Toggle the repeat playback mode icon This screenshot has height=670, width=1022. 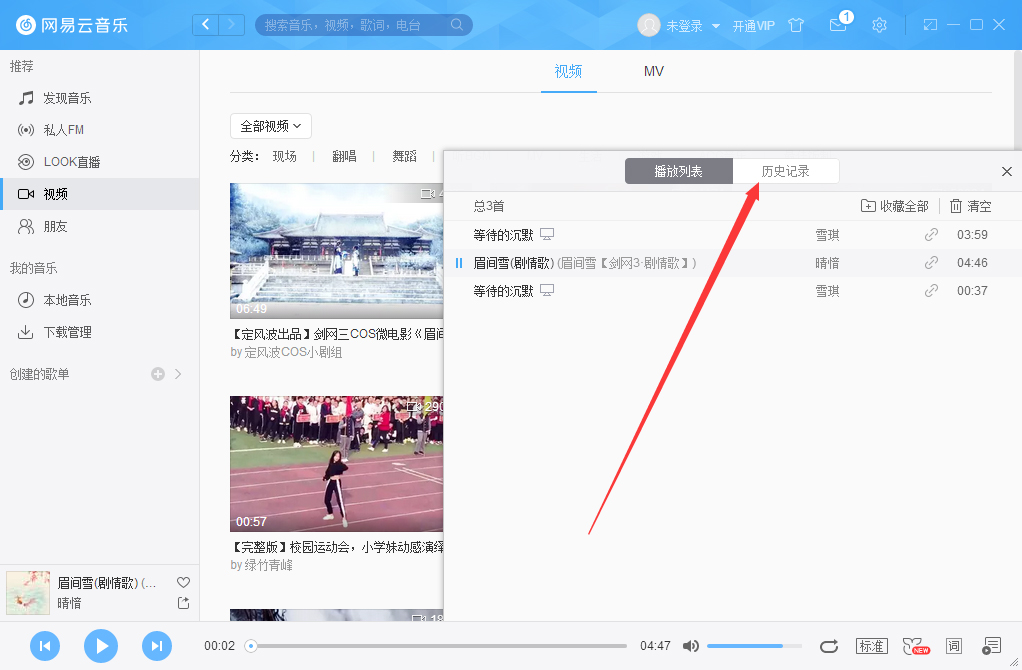point(829,646)
